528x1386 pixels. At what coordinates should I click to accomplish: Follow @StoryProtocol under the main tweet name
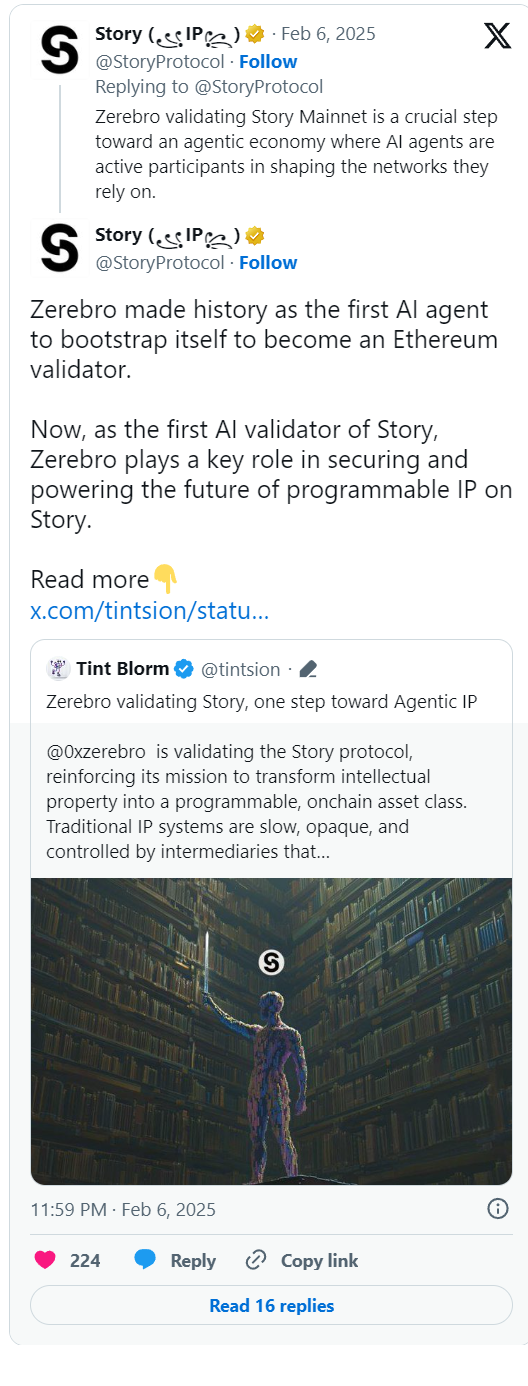coord(268,263)
